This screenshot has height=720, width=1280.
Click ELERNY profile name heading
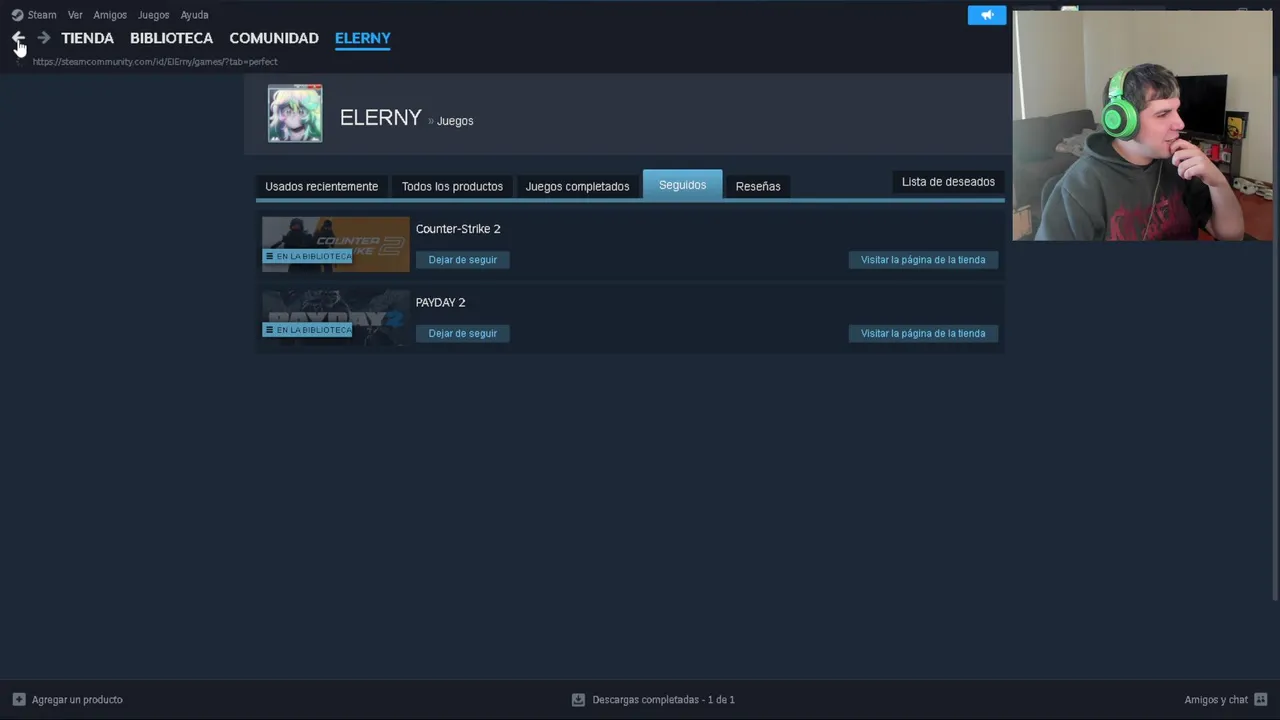click(381, 117)
